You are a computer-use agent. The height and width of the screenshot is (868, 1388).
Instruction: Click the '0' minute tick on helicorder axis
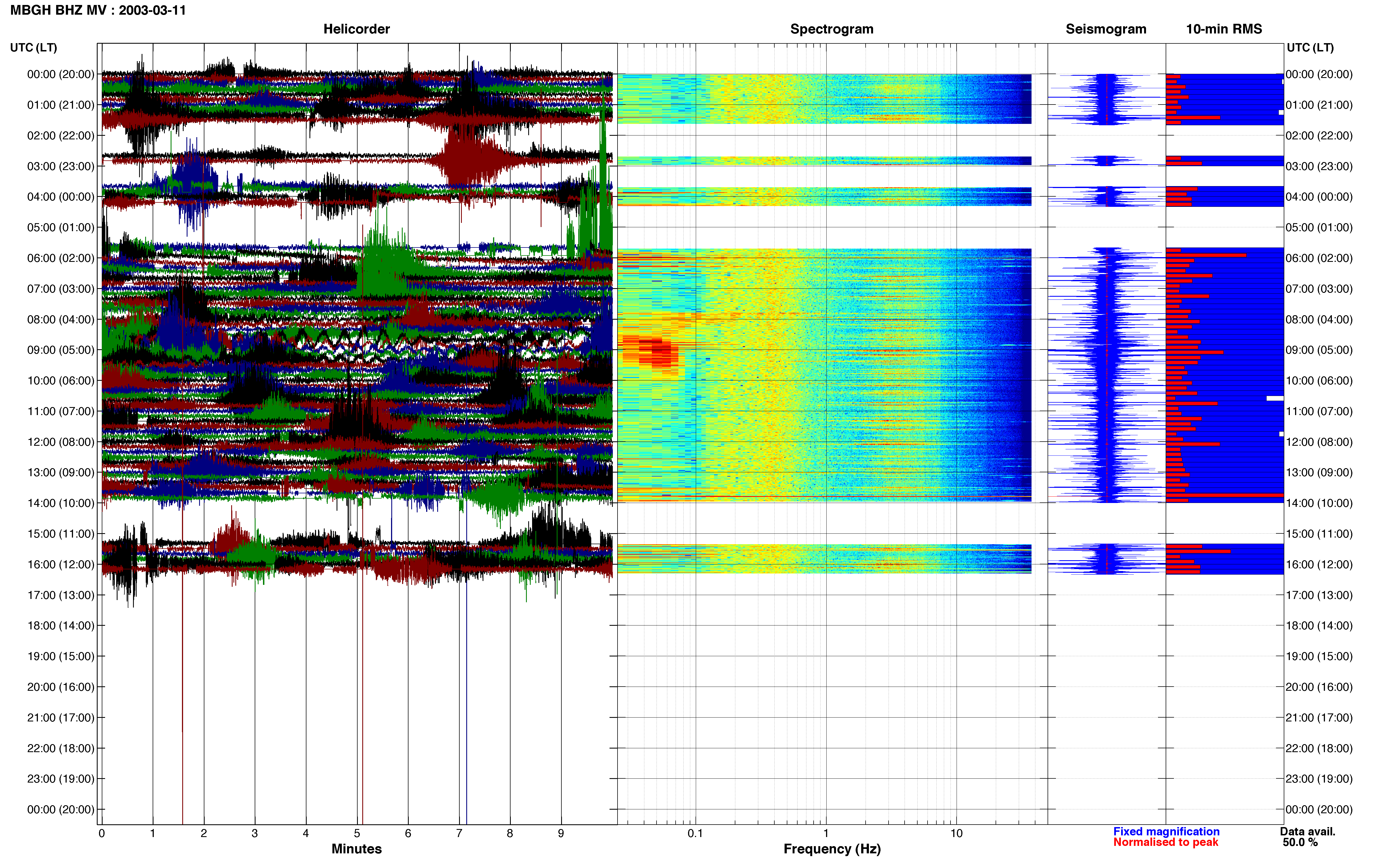(101, 833)
